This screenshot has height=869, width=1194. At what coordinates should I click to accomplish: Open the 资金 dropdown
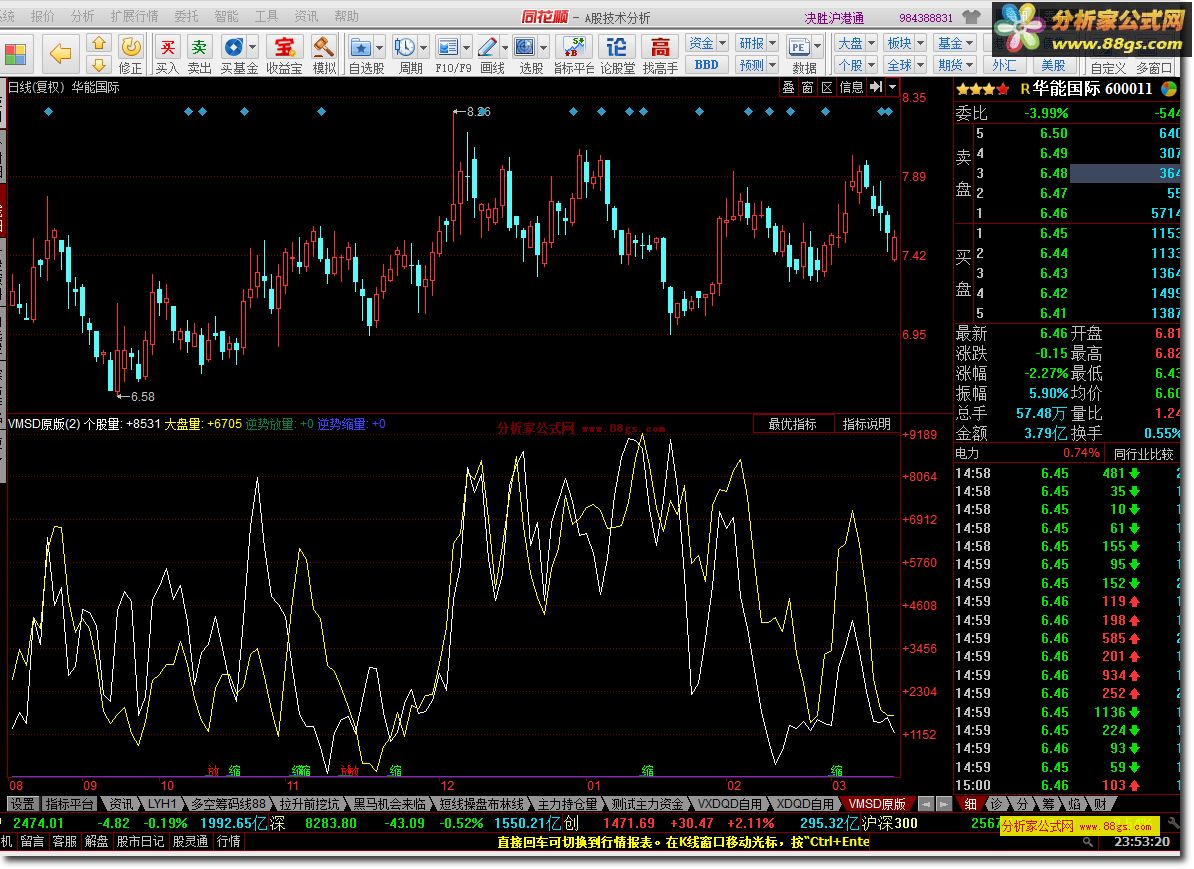[707, 43]
